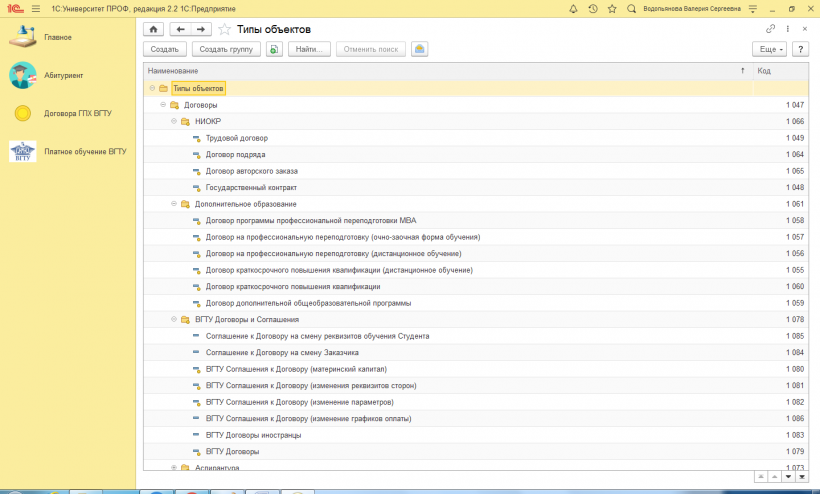Navigate back with left arrow

click(x=180, y=29)
